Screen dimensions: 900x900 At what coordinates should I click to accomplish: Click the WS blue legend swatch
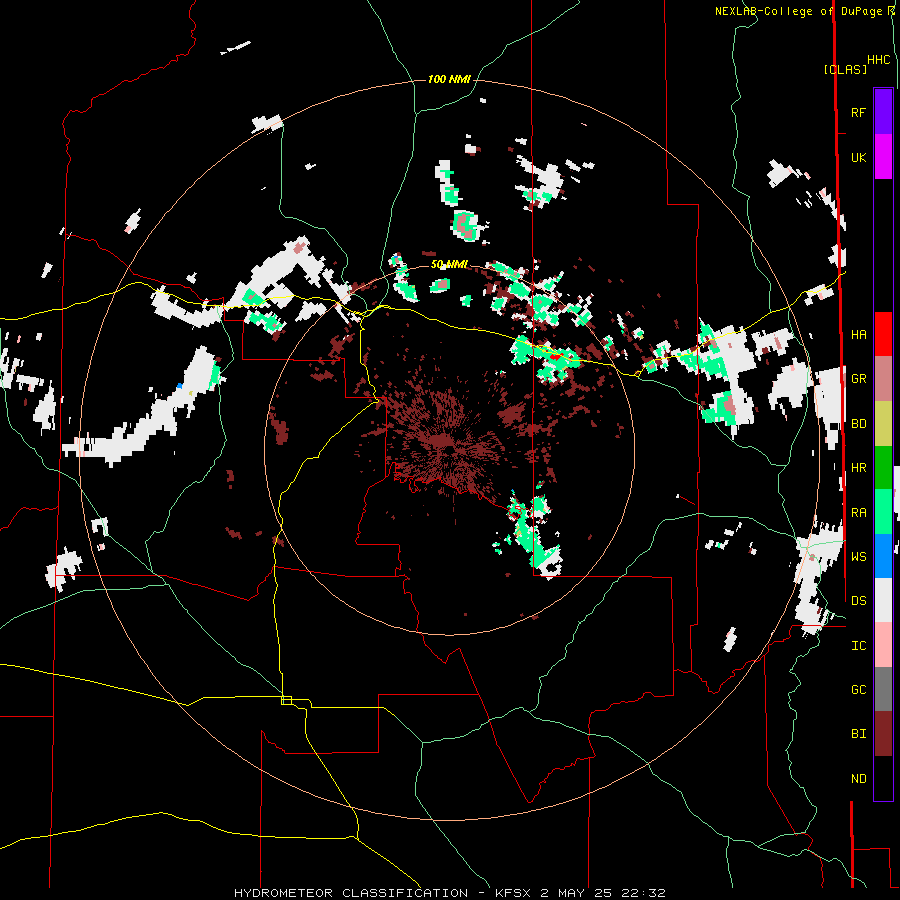(883, 556)
